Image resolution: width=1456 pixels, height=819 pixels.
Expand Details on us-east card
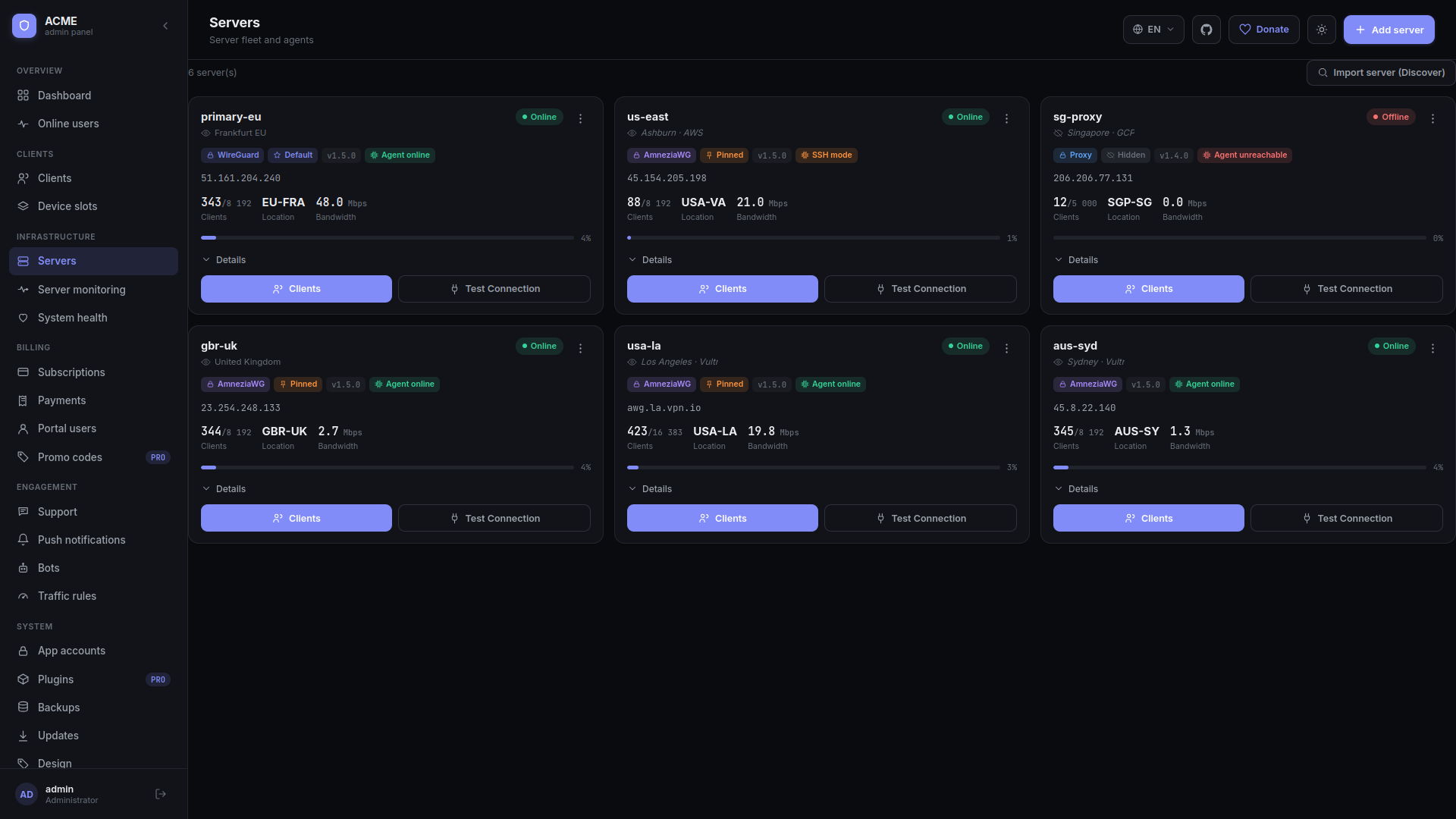pos(650,260)
